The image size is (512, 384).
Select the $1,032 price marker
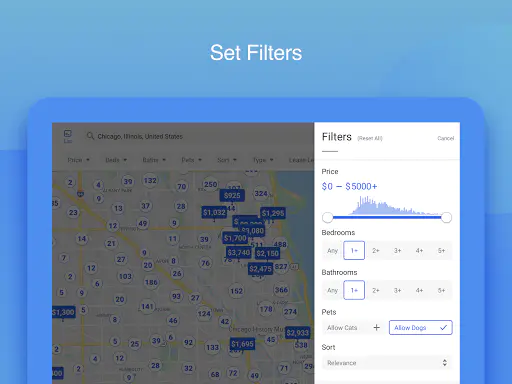pyautogui.click(x=214, y=212)
